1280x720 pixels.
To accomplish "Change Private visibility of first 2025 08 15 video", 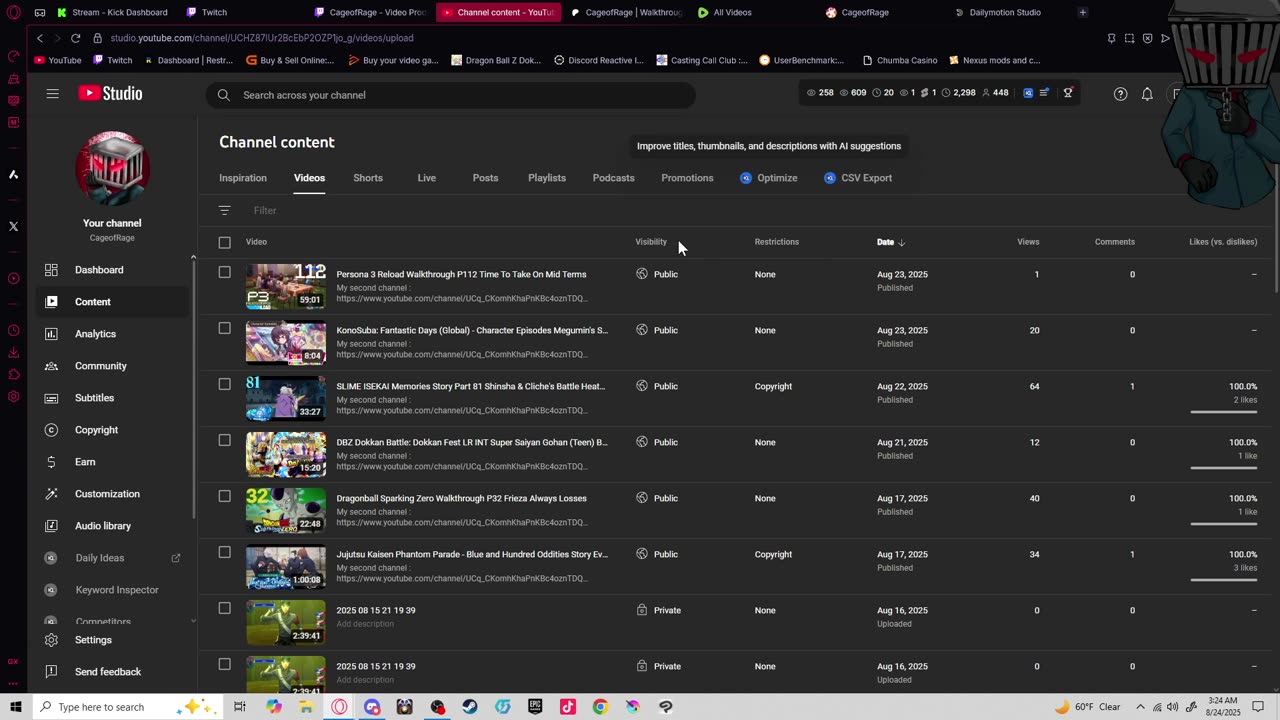I will (658, 610).
